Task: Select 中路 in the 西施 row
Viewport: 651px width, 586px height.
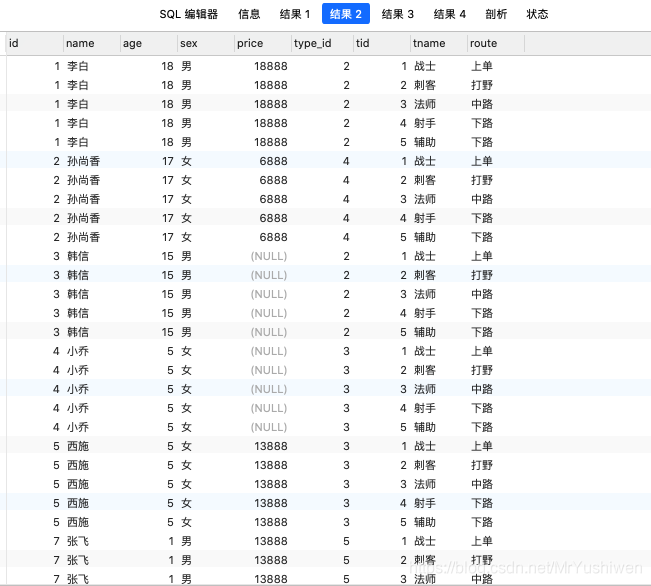Action: 482,485
